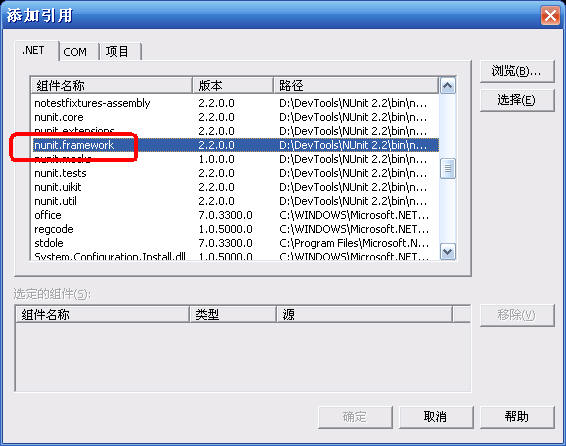The width and height of the screenshot is (566, 446).
Task: Click the 浏览(B)... button
Action: tap(517, 71)
